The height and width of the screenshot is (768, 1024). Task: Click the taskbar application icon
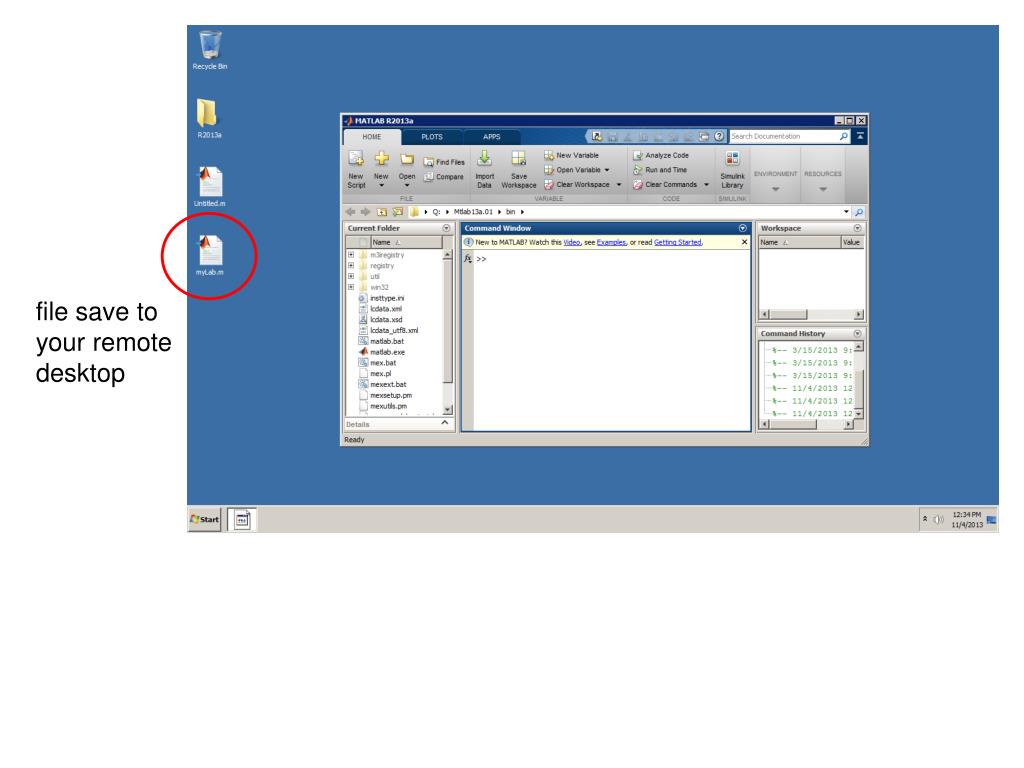[242, 520]
